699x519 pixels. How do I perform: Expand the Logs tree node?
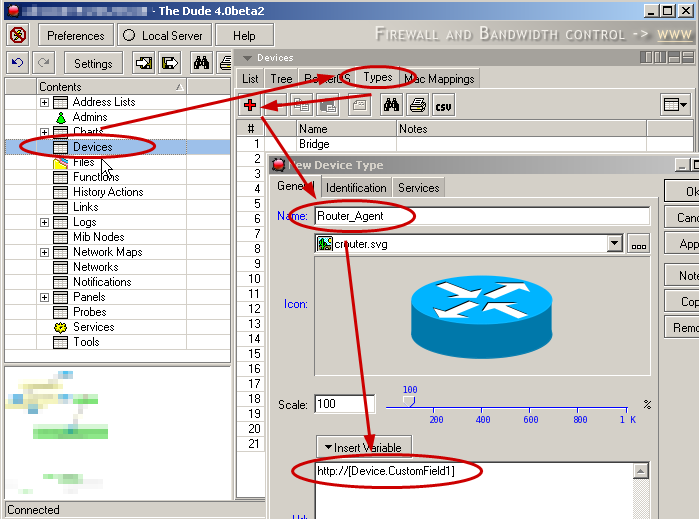(44, 222)
